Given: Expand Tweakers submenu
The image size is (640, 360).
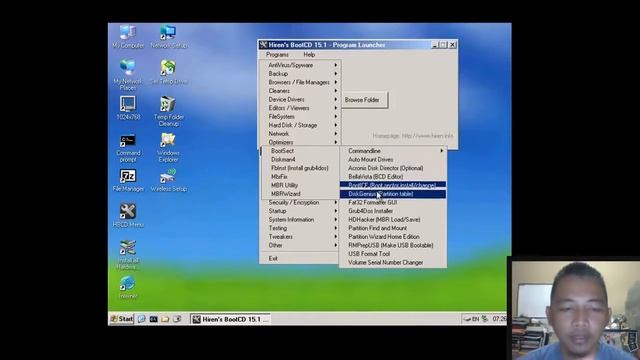Looking at the screenshot, I should (300, 237).
